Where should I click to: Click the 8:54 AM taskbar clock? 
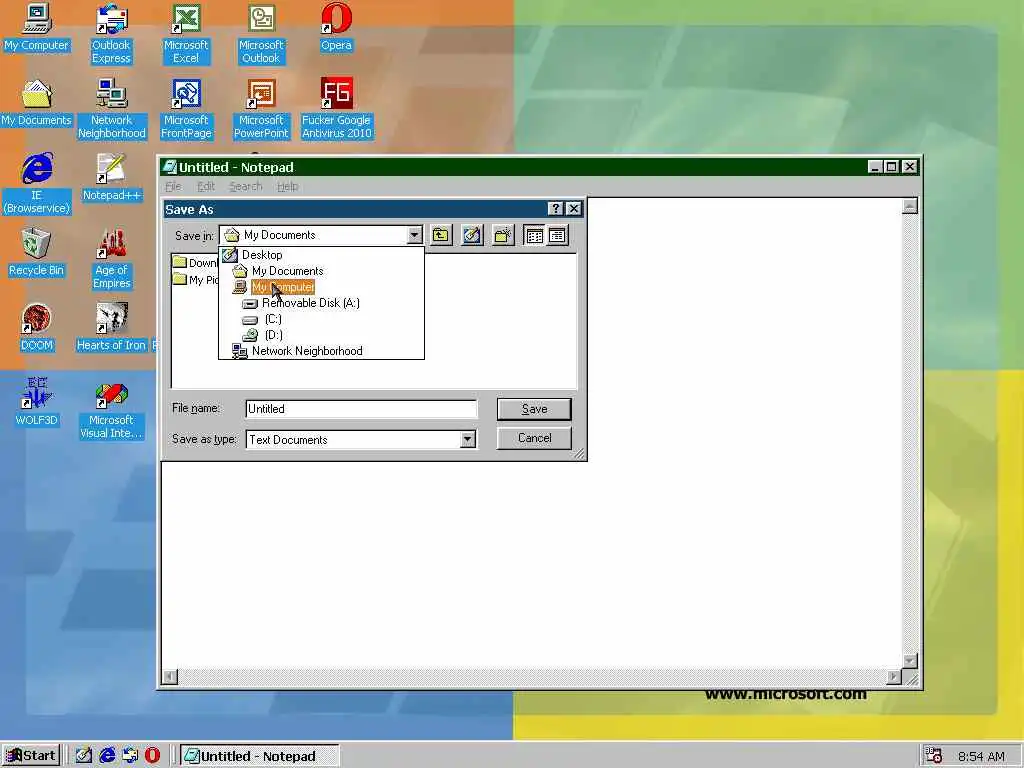(981, 756)
